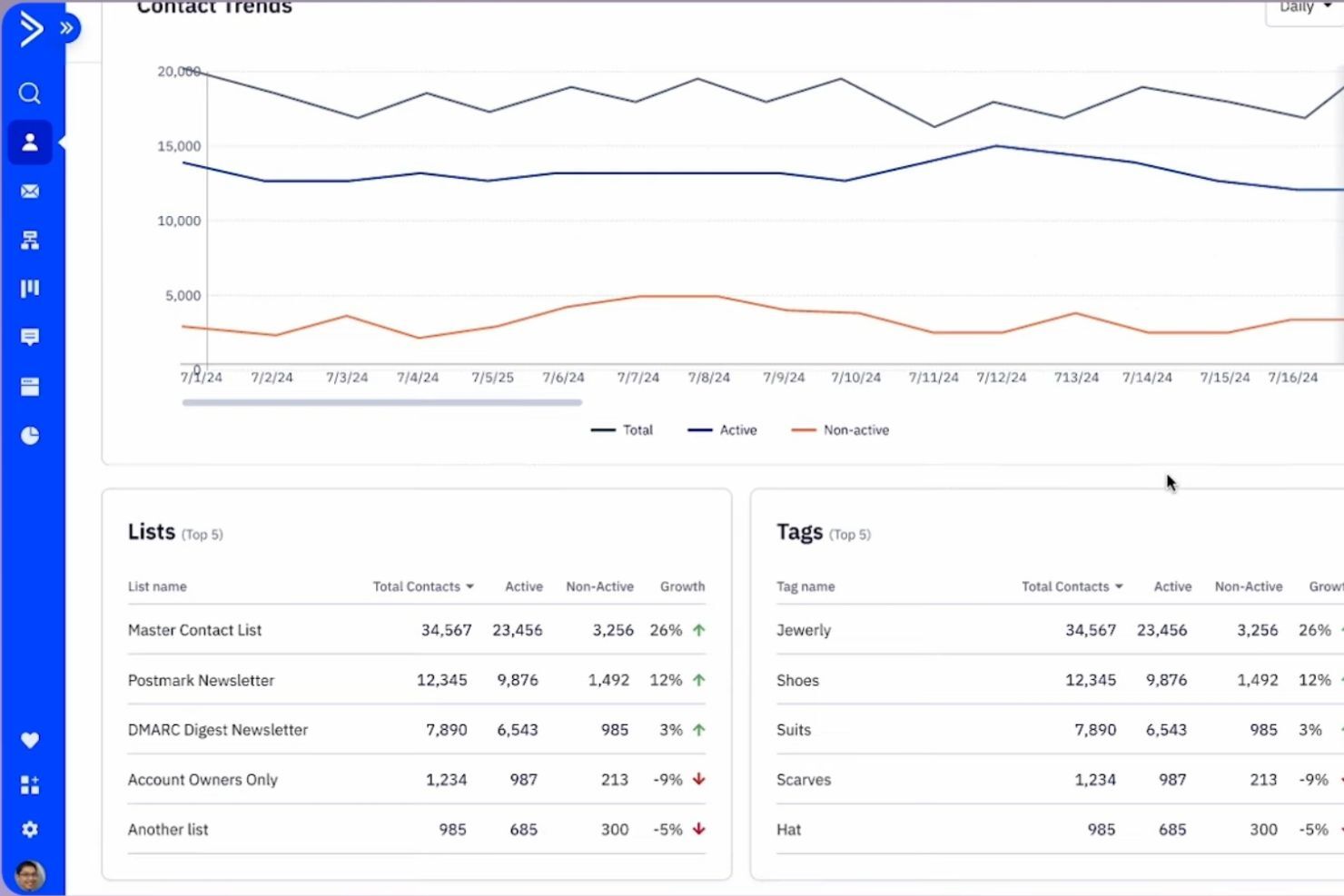Open the profile menu via the avatar

pos(30,876)
